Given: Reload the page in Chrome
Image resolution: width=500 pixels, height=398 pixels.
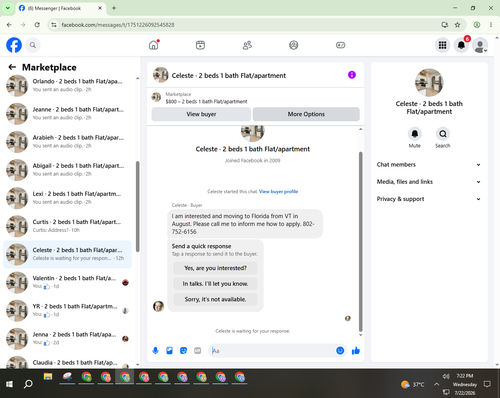Looking at the screenshot, I should pyautogui.click(x=37, y=25).
